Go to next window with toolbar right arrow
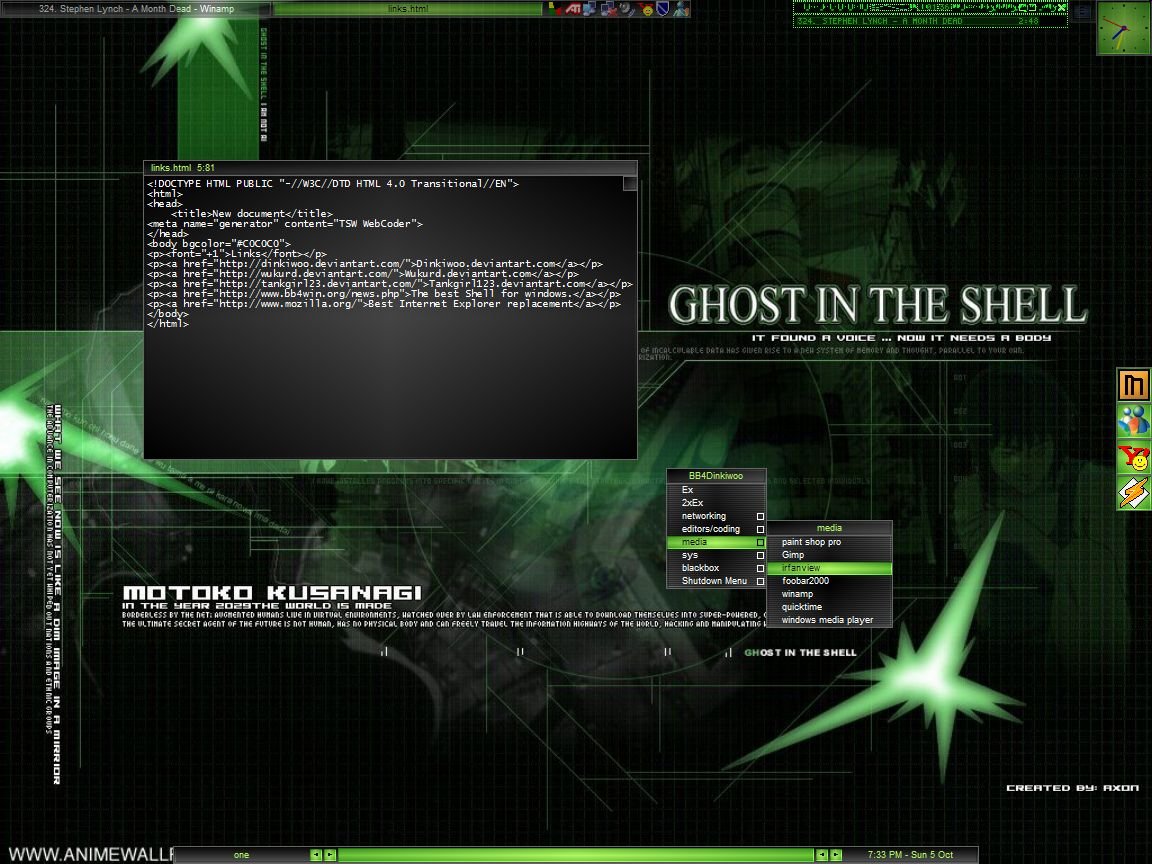The height and width of the screenshot is (864, 1152). coord(836,854)
